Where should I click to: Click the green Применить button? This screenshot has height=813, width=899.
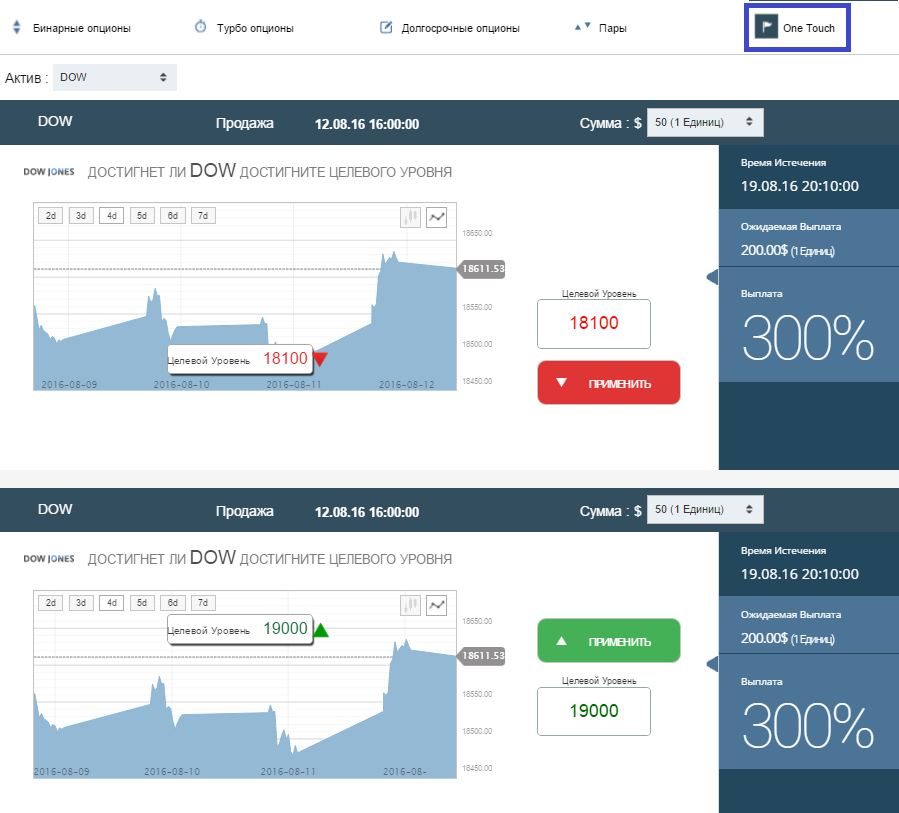pos(609,641)
